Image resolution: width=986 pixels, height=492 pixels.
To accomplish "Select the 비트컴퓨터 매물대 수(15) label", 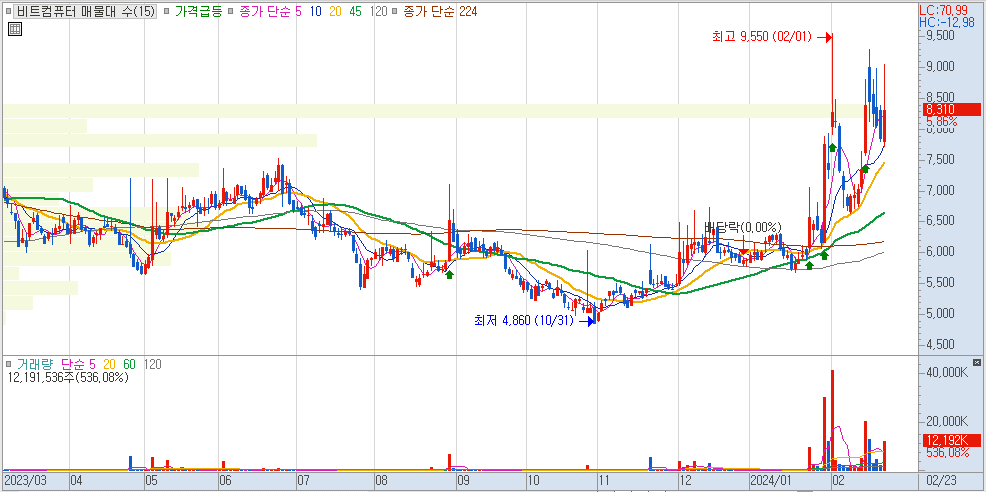I will [86, 11].
